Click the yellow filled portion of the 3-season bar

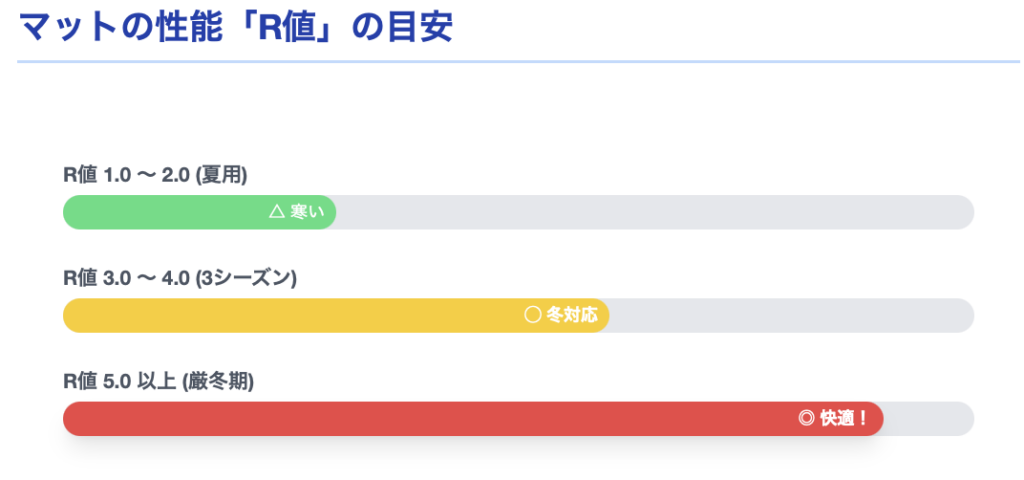click(290, 316)
